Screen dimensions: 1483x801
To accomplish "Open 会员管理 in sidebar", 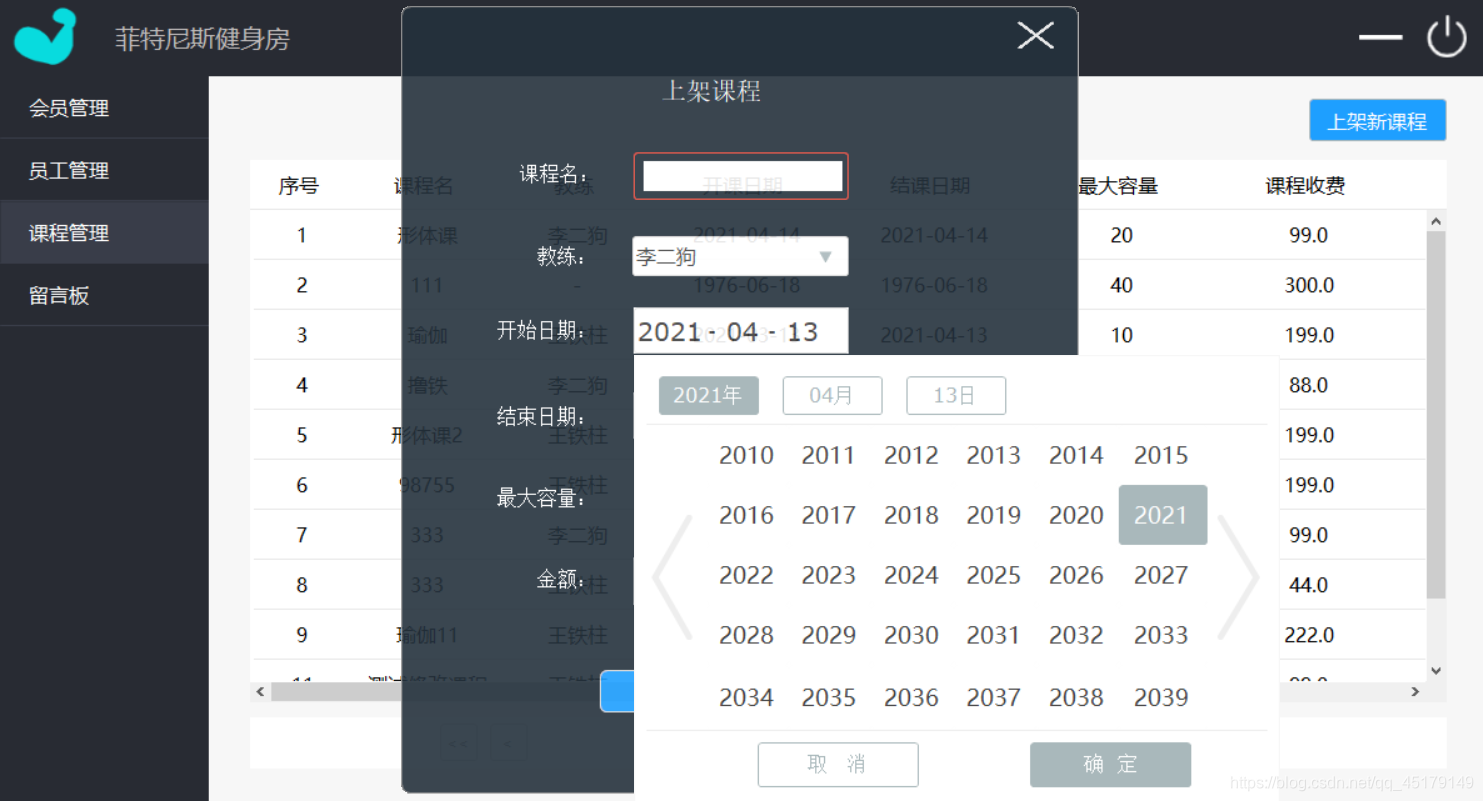I will tap(104, 108).
